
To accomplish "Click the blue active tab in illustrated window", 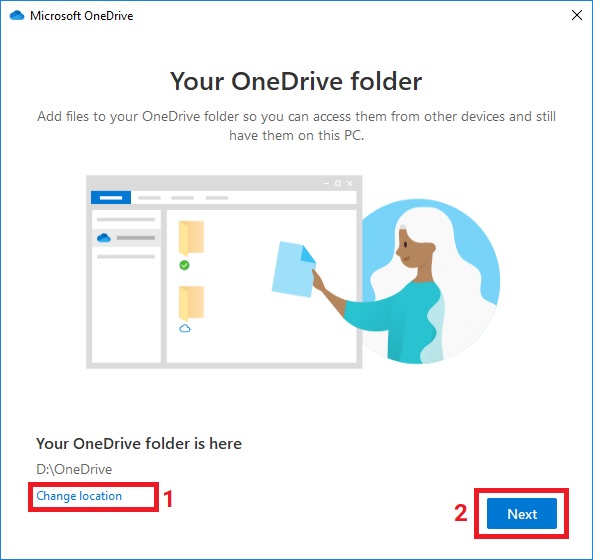I will [111, 197].
